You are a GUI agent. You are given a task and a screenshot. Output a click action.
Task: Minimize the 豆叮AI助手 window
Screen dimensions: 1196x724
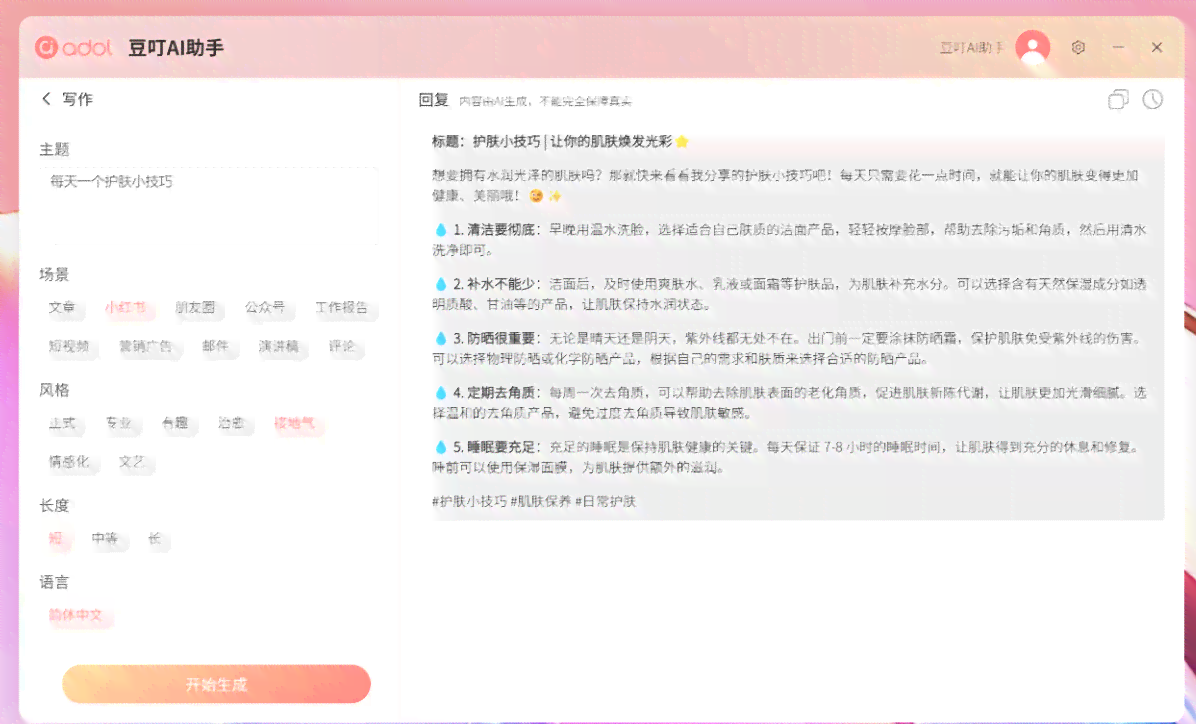pos(1118,47)
